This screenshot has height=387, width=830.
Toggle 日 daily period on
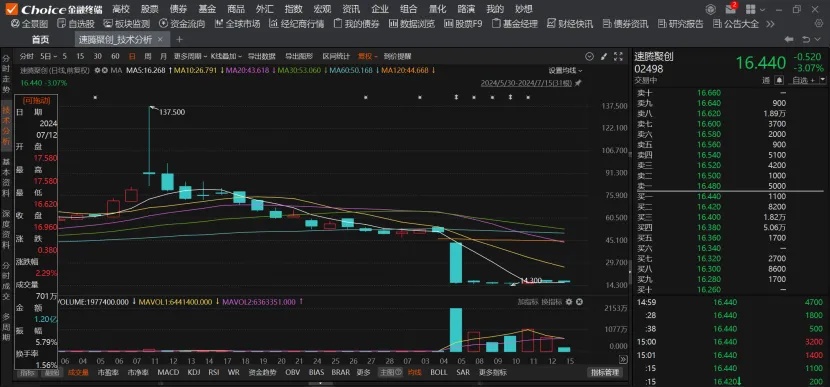[x=132, y=56]
